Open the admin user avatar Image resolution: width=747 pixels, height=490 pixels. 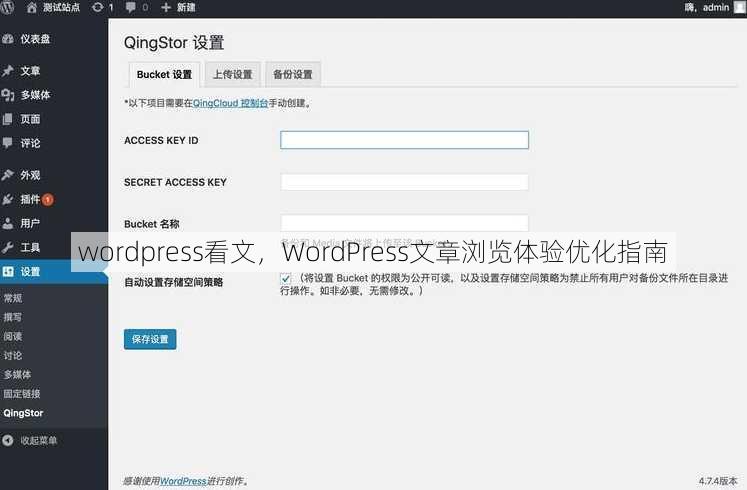point(740,7)
